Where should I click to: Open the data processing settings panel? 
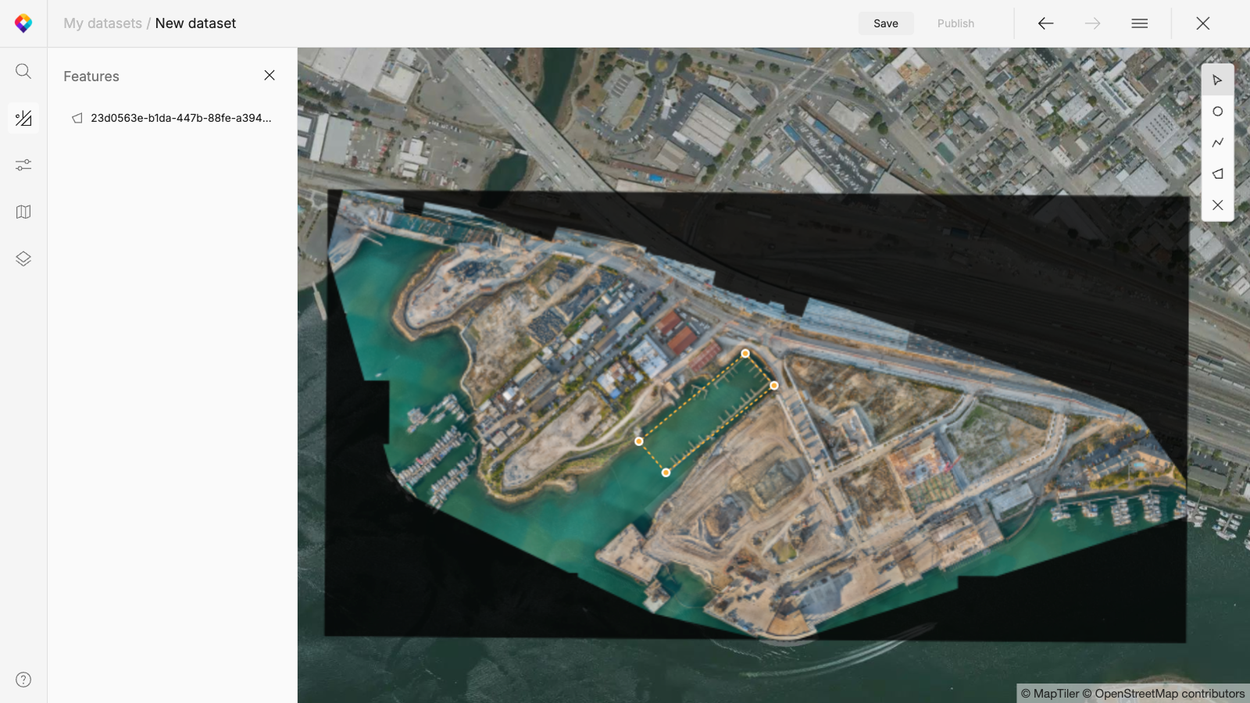(23, 164)
